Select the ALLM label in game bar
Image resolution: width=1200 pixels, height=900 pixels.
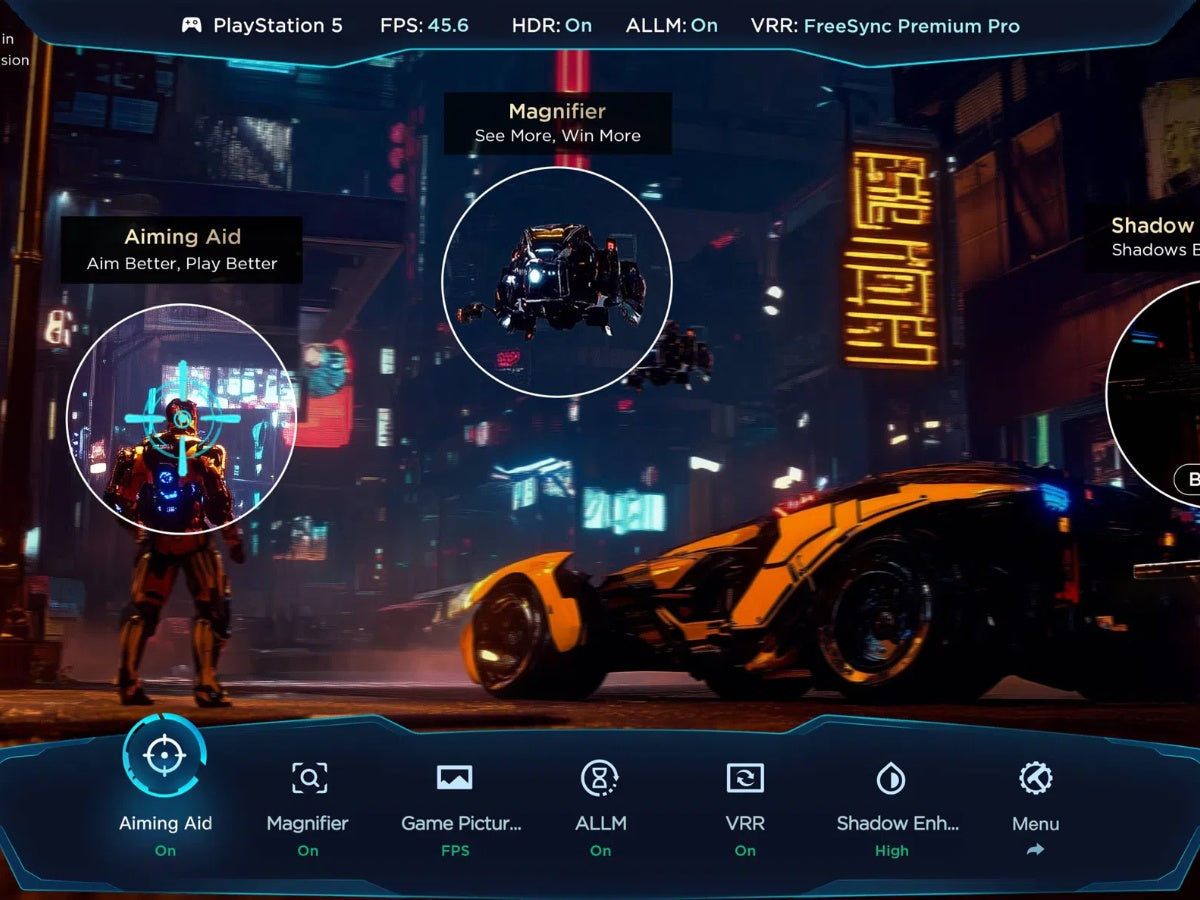tap(601, 823)
